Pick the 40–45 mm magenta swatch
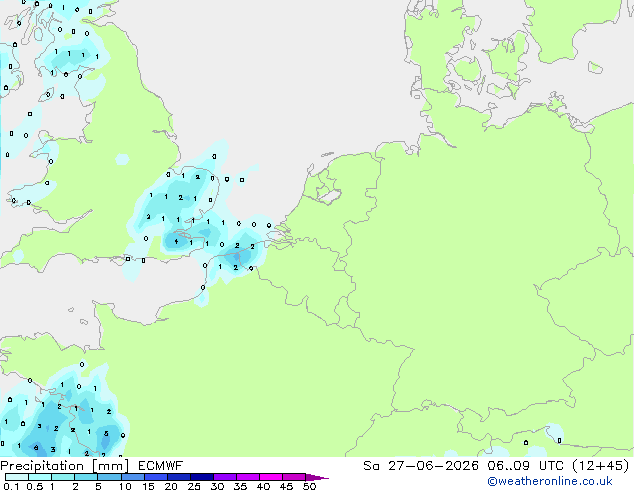 (x=271, y=477)
